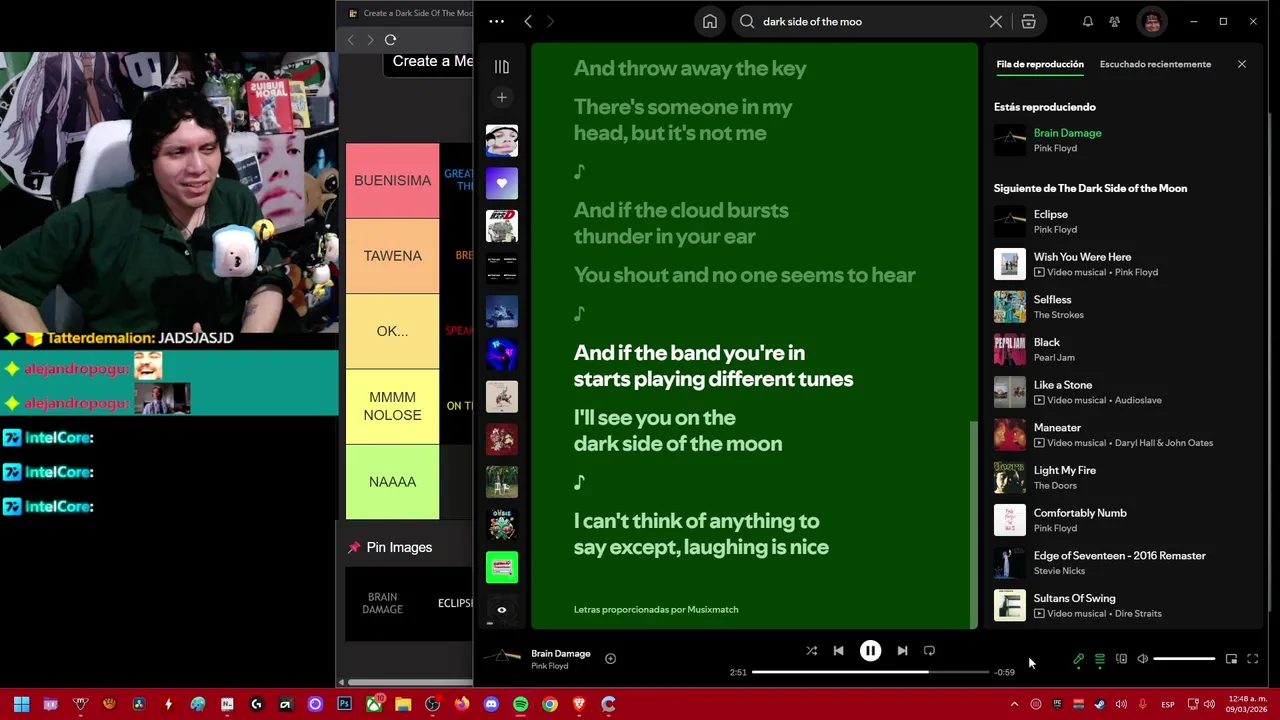This screenshot has height=720, width=1280.
Task: Open the Spotify Home page icon
Action: [710, 21]
